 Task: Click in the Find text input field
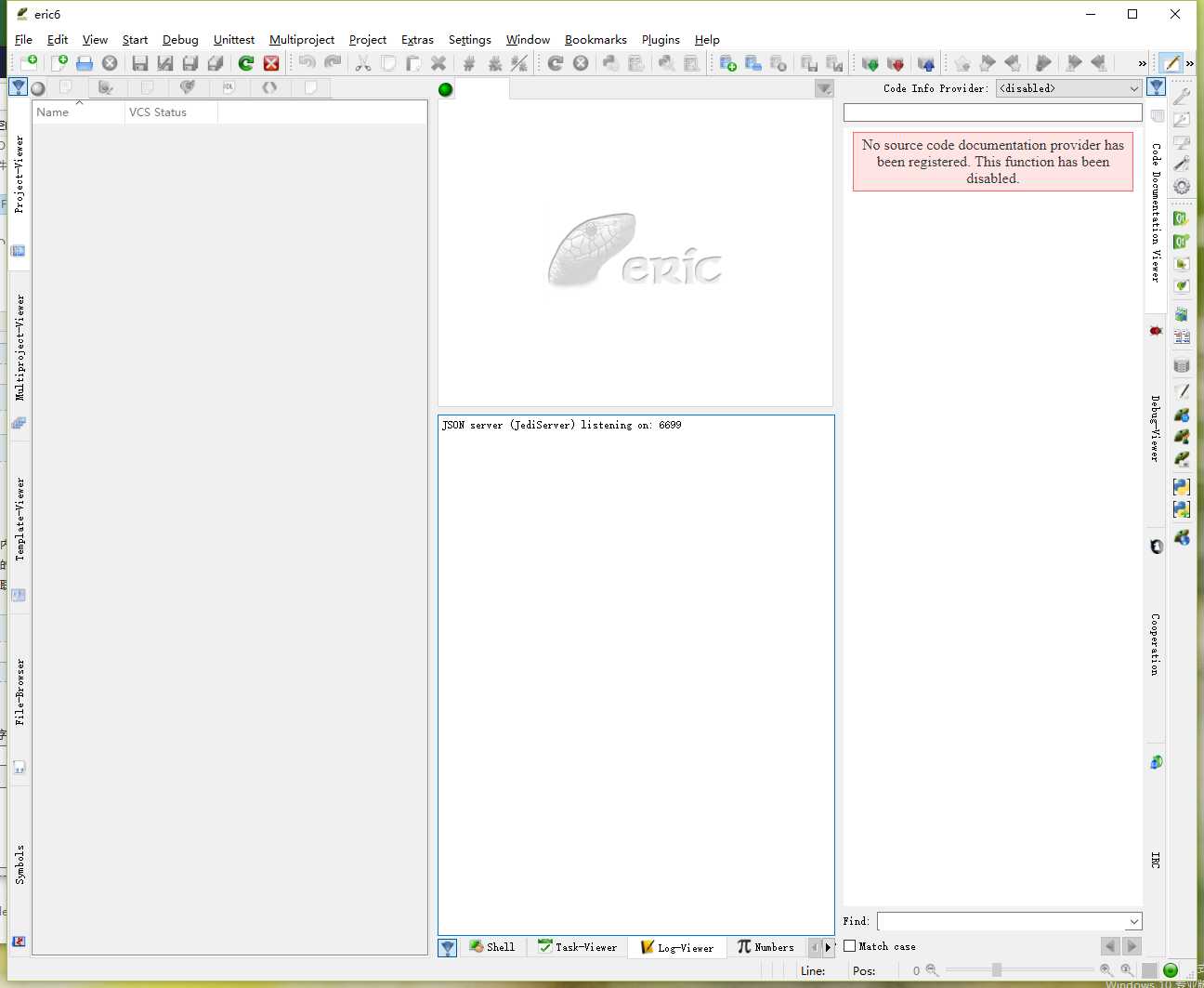(1001, 921)
